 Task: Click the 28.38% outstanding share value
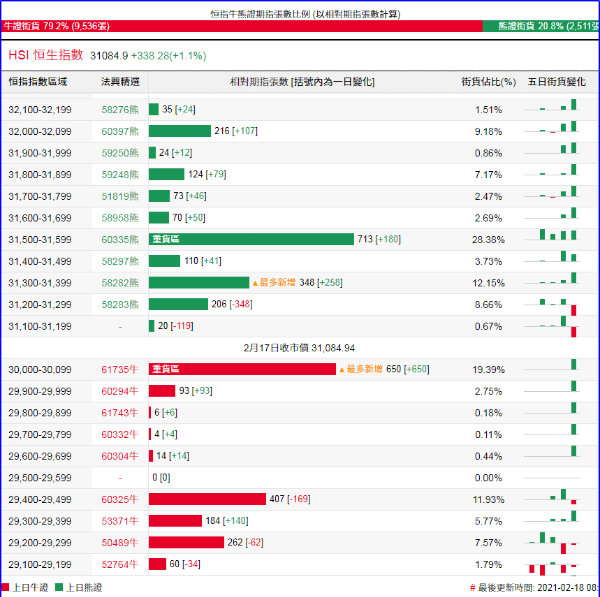click(488, 240)
